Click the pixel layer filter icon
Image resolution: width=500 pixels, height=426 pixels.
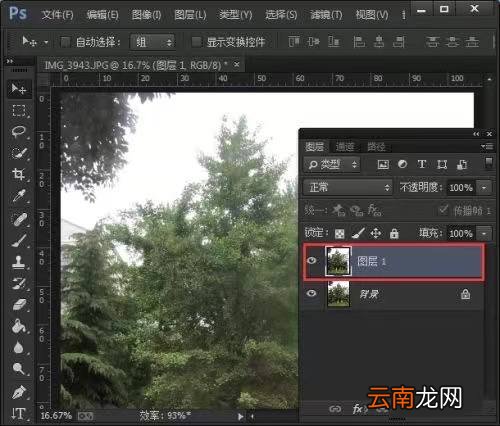tap(383, 164)
